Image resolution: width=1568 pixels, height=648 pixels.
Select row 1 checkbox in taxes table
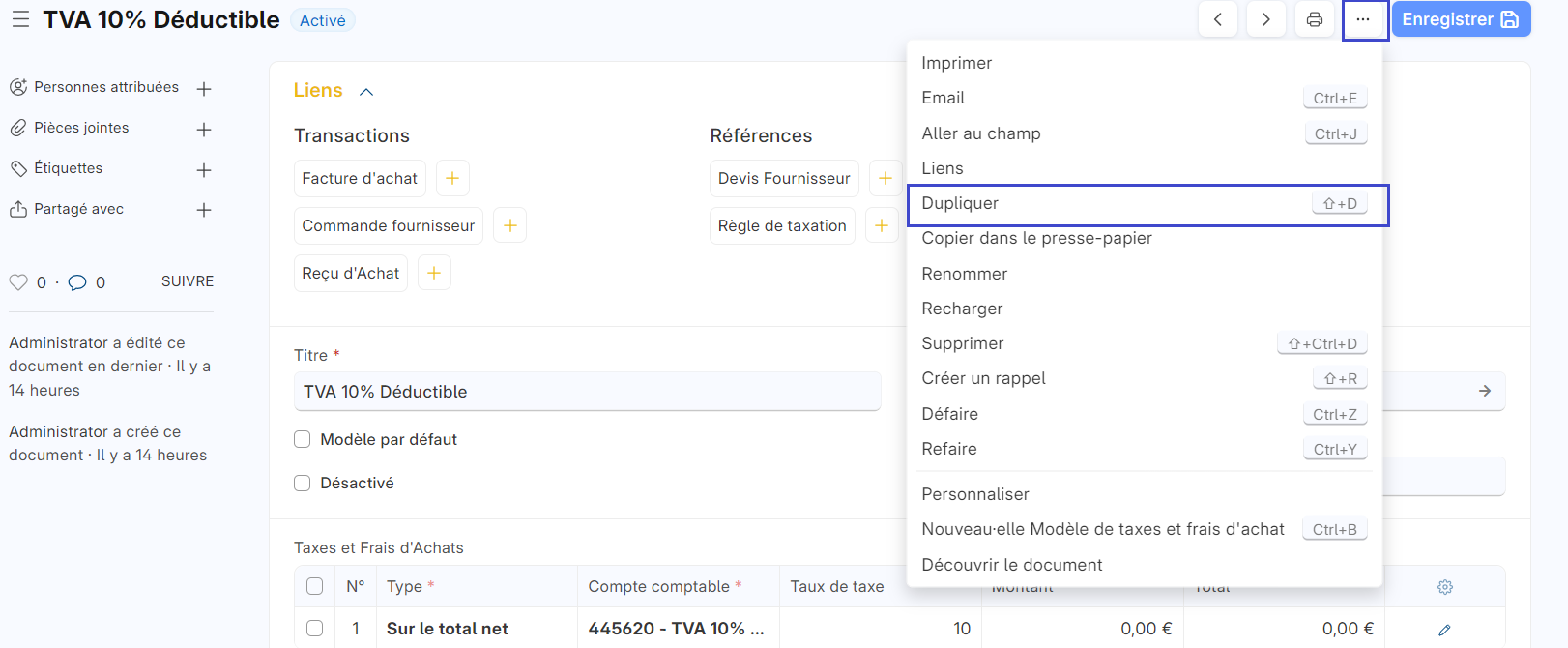click(x=314, y=629)
